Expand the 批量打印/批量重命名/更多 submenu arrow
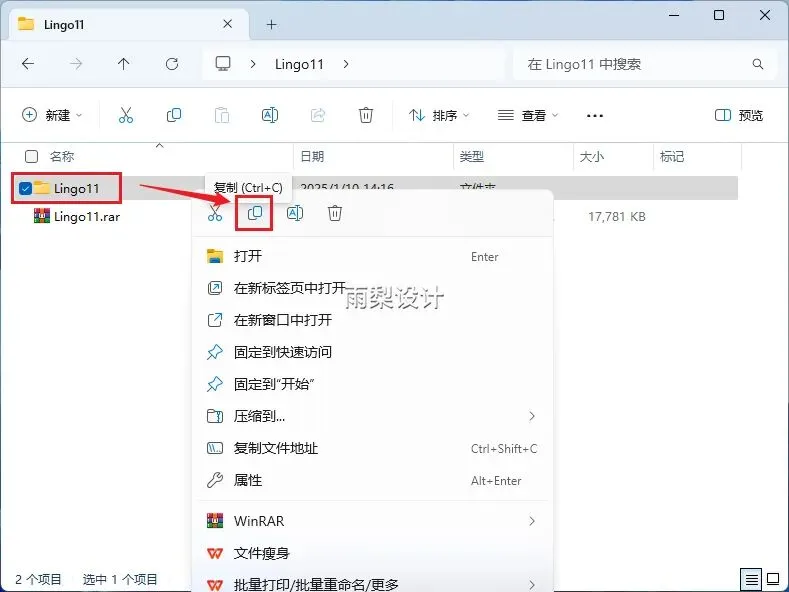Viewport: 789px width, 592px height. pos(532,584)
